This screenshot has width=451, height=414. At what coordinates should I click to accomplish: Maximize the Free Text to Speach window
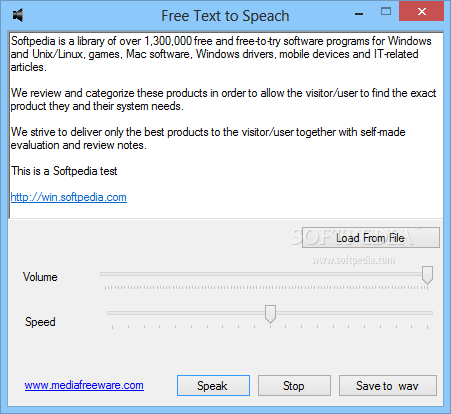[386, 12]
